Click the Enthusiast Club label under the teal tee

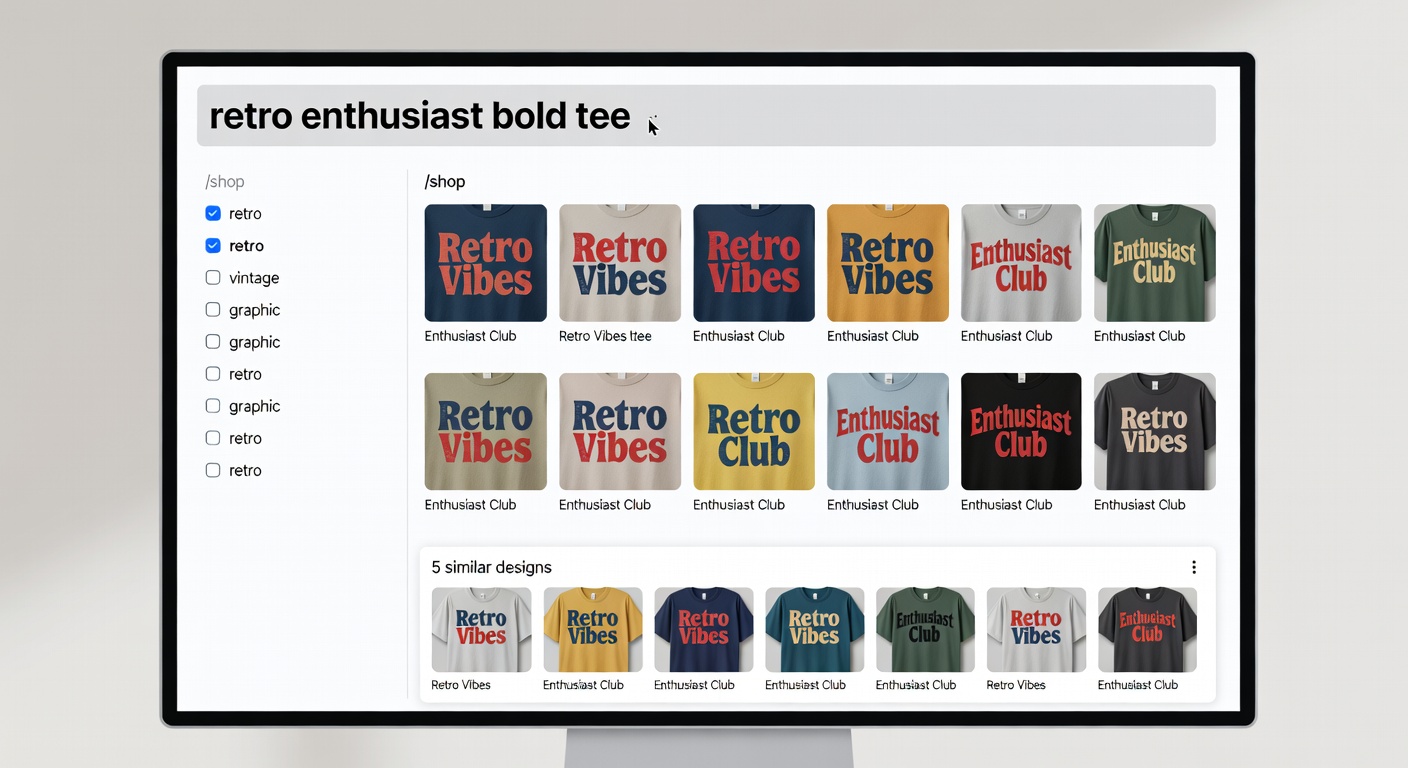[805, 685]
